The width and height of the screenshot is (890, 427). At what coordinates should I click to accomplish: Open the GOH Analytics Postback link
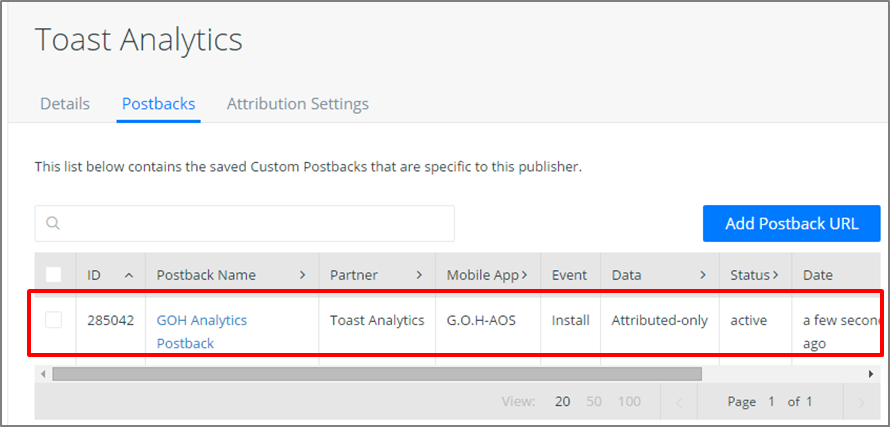[x=201, y=332]
